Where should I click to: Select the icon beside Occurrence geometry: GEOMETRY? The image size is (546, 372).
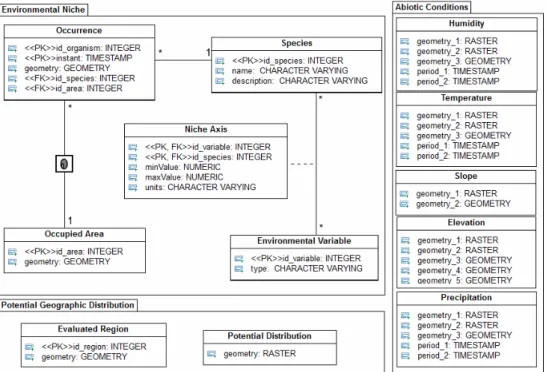[x=13, y=68]
